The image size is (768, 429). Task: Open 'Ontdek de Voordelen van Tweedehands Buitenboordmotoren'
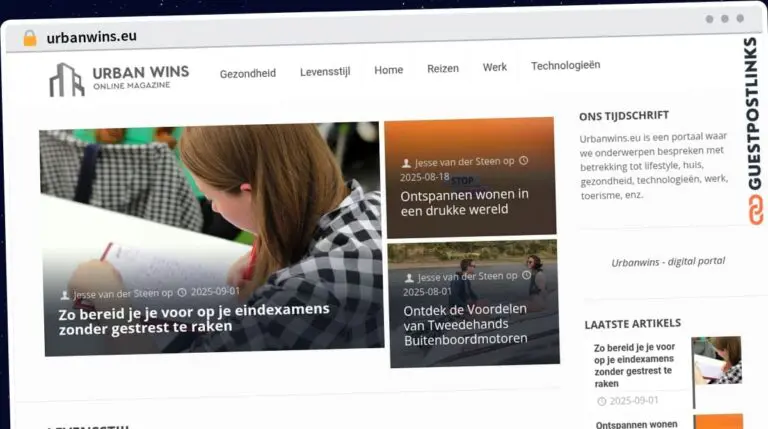click(x=465, y=325)
